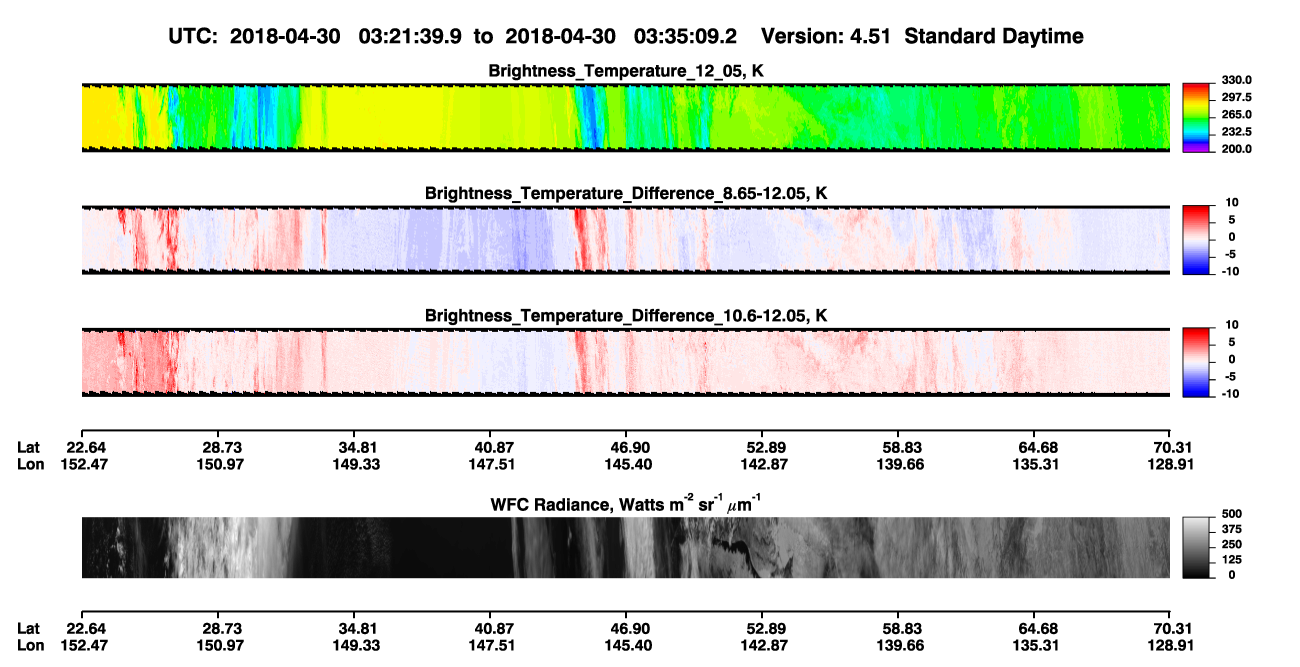Click longitude 149.33 below the WFC panel
This screenshot has width=1300, height=667.
(357, 644)
